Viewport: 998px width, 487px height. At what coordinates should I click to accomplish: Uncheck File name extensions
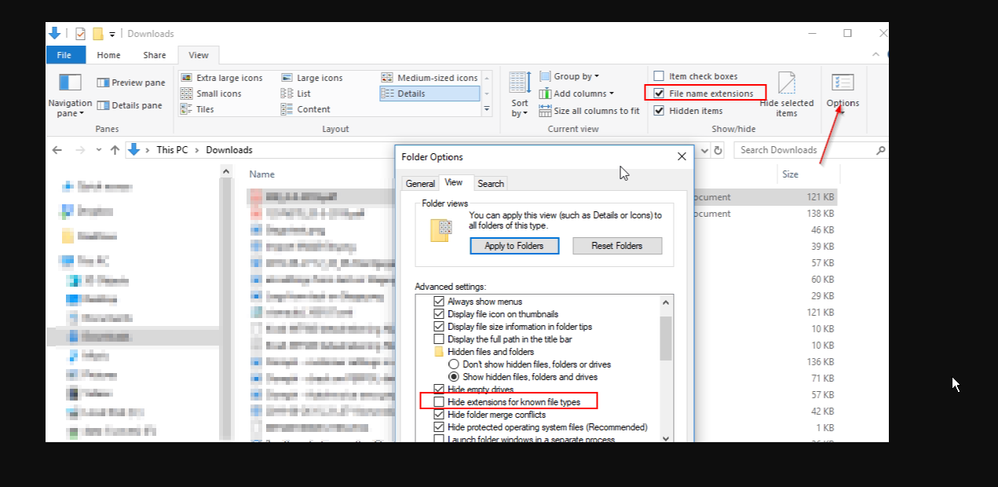coord(659,94)
